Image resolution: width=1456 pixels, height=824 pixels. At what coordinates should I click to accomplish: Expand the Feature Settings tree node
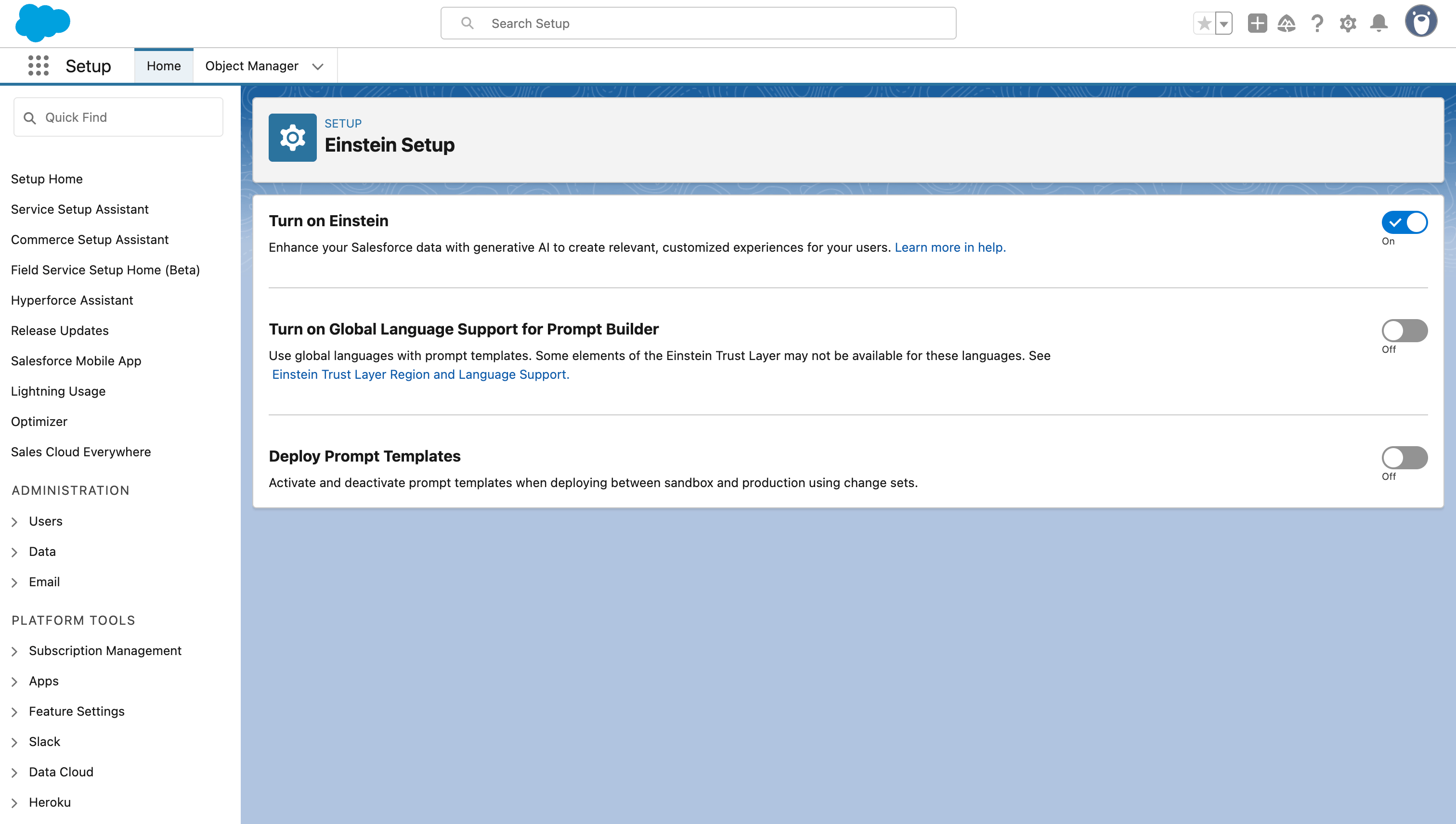pos(15,712)
